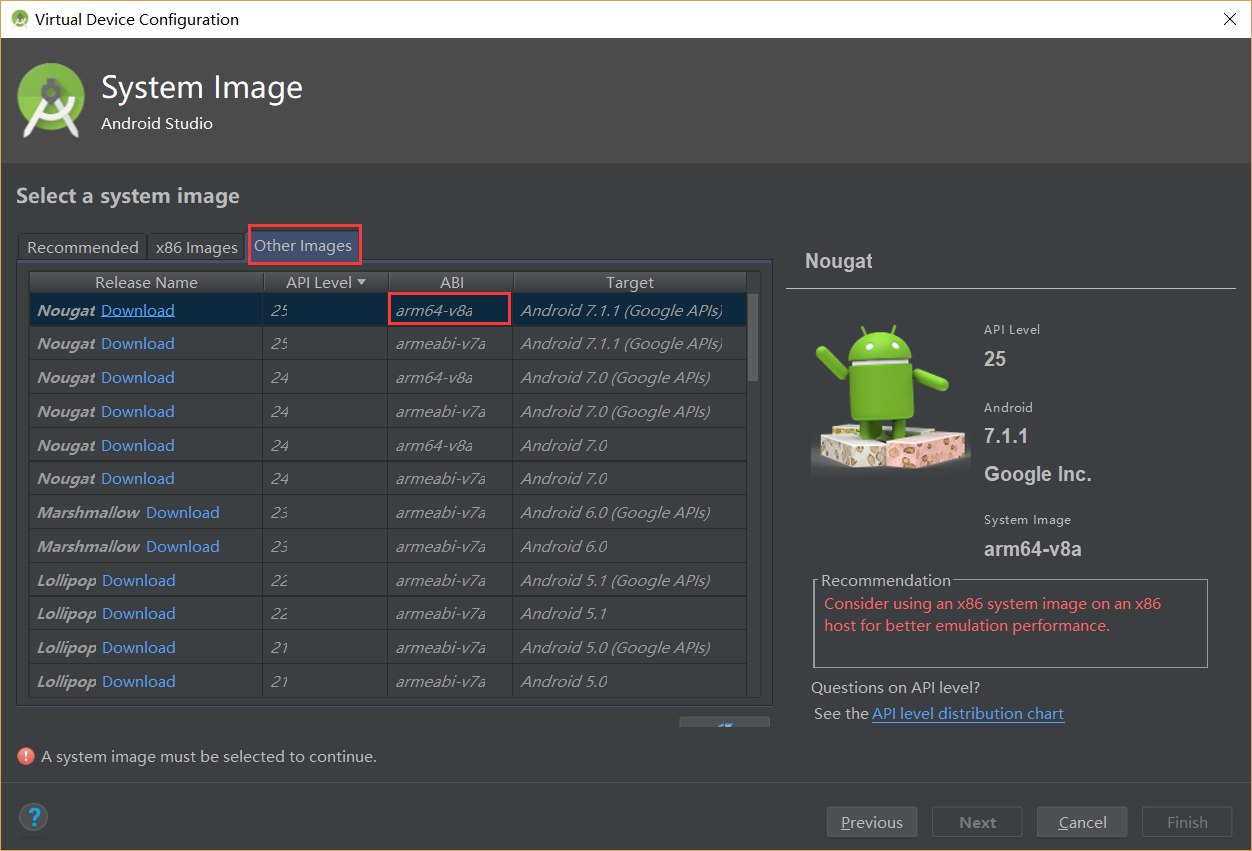Screen dimensions: 1252x851
Task: Click the Finish button
Action: point(1186,821)
